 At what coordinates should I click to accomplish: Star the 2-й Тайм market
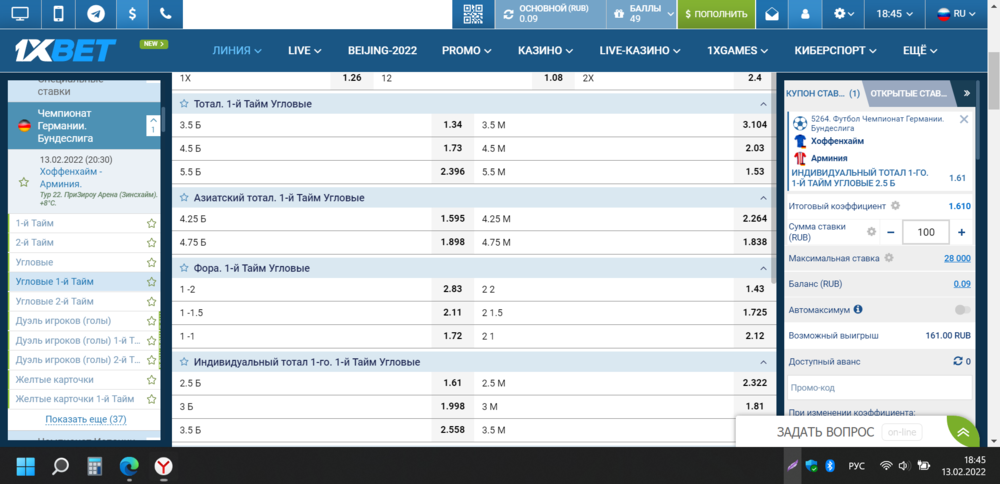(151, 243)
